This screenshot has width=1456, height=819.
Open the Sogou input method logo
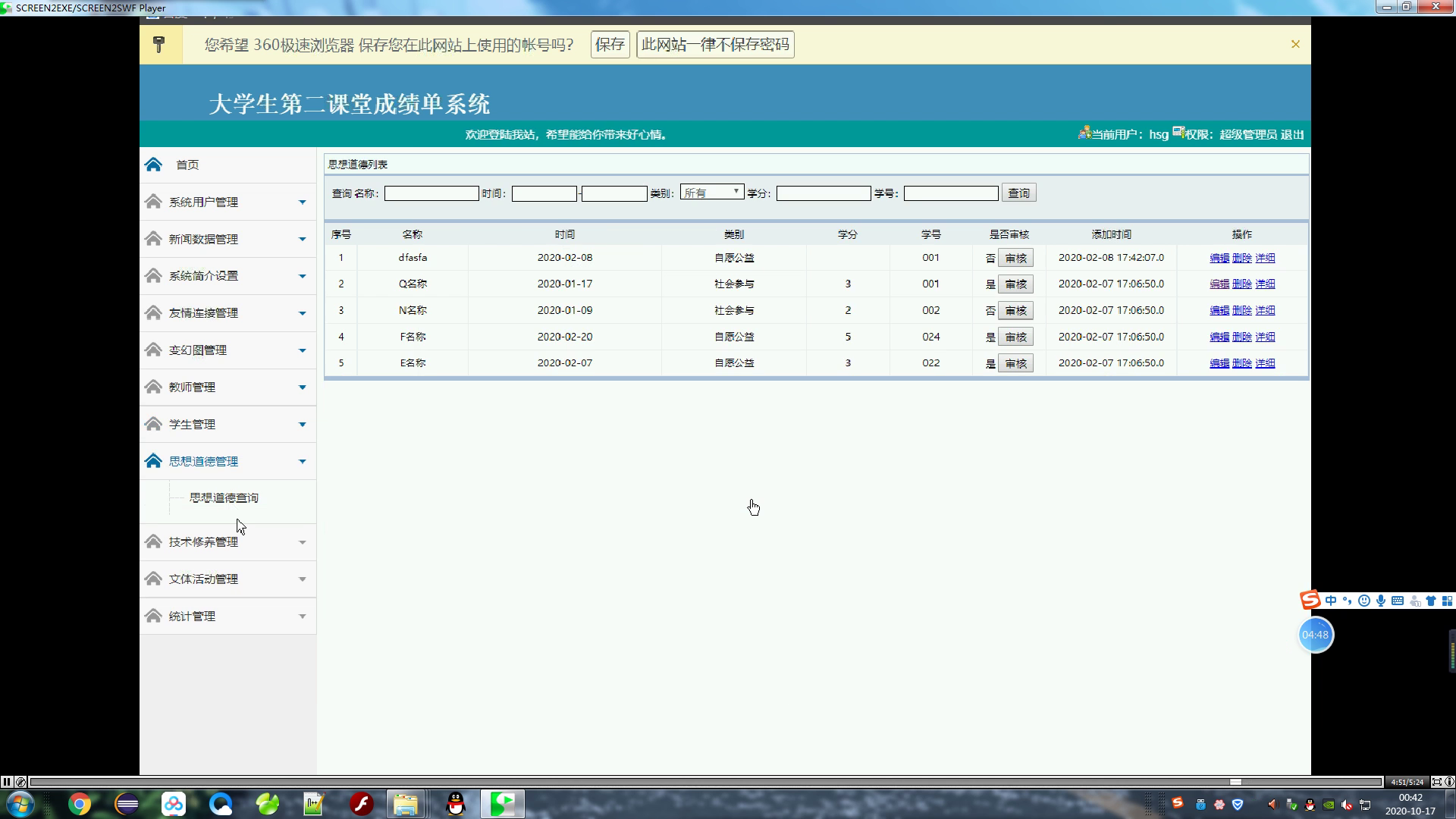pyautogui.click(x=1310, y=601)
